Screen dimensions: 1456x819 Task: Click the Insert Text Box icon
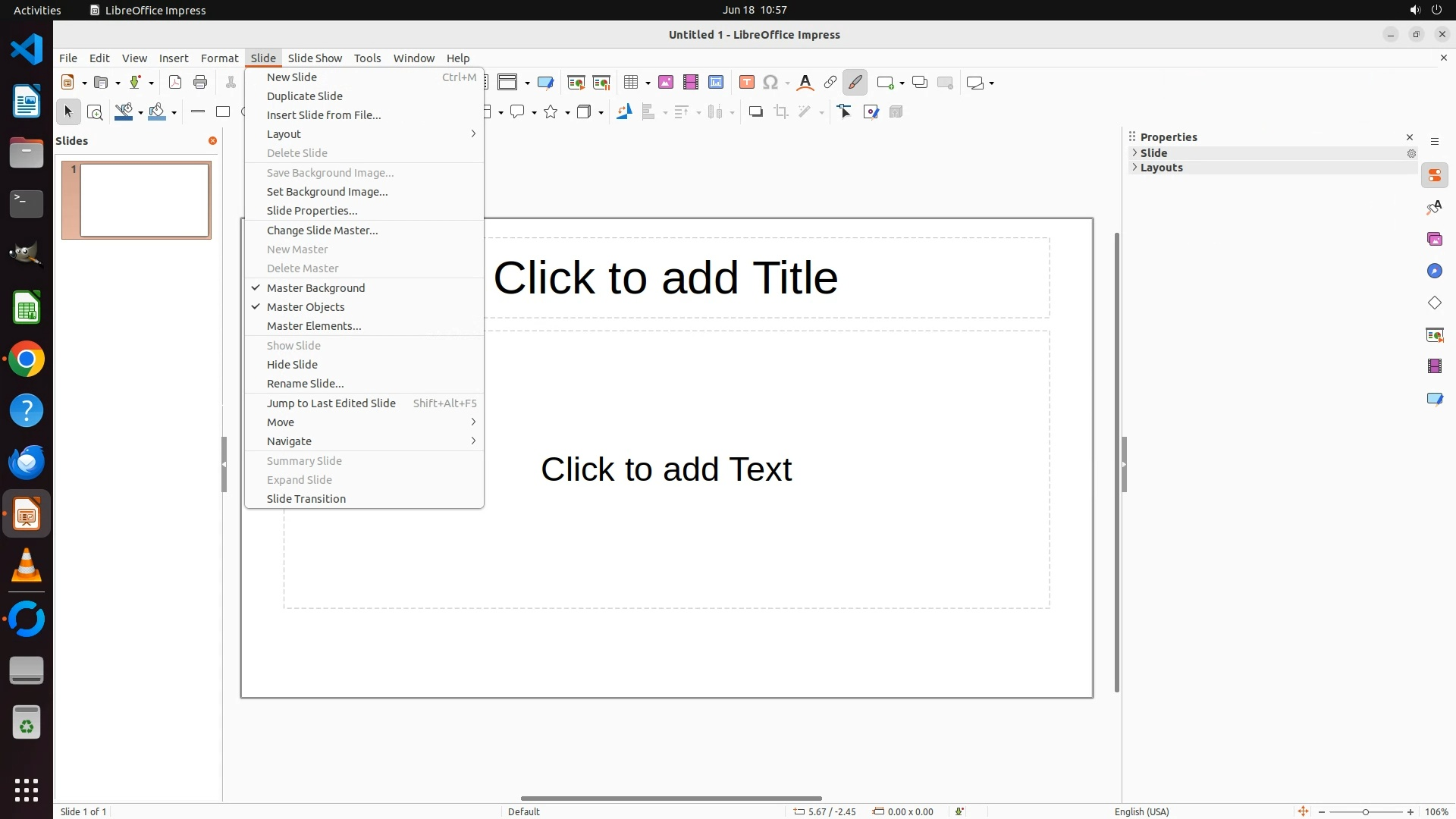[x=746, y=83]
